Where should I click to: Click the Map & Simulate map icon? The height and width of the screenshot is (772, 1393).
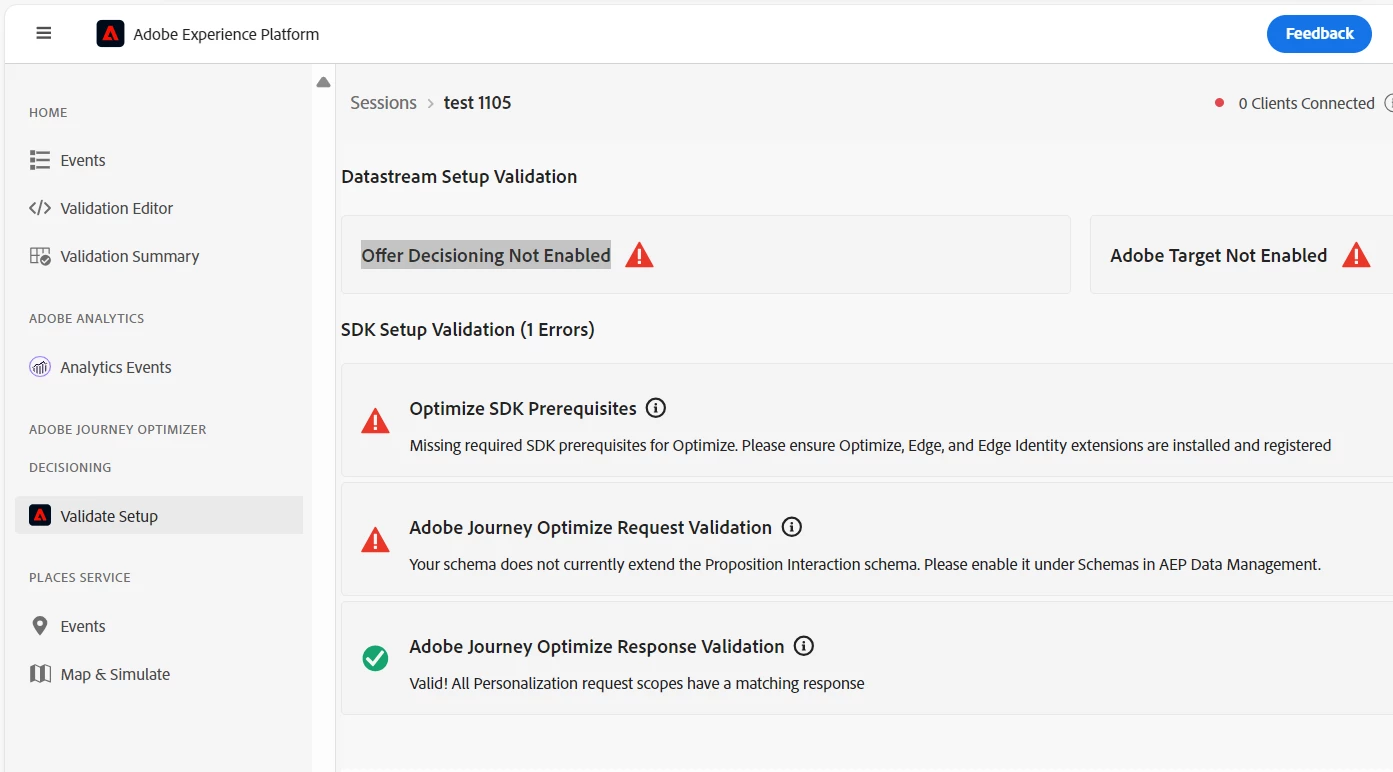tap(40, 674)
